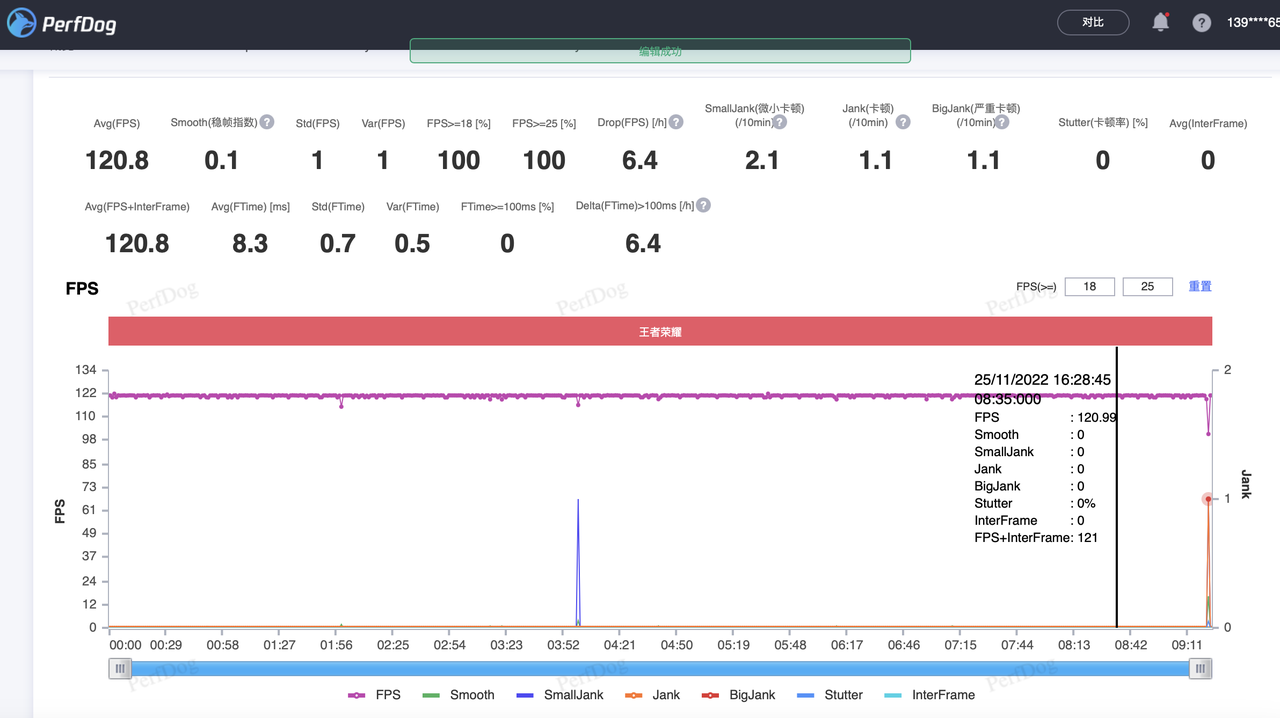Toggle SmallJank series in legend
Image resolution: width=1280 pixels, height=718 pixels.
tap(560, 695)
